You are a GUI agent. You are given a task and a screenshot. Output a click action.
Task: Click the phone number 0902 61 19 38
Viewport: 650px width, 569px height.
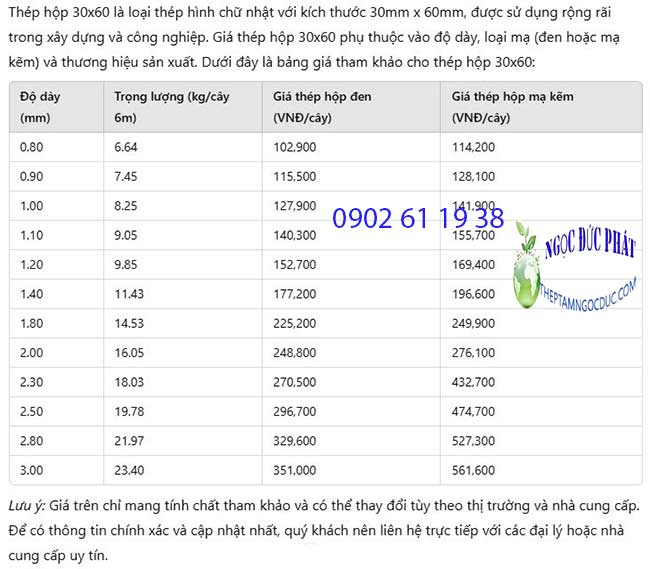(418, 218)
